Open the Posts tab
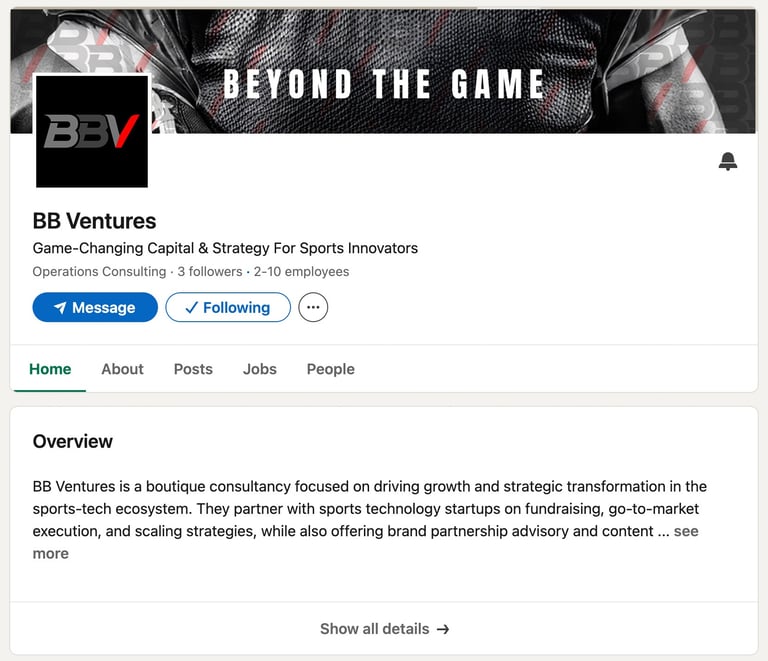 (x=193, y=369)
